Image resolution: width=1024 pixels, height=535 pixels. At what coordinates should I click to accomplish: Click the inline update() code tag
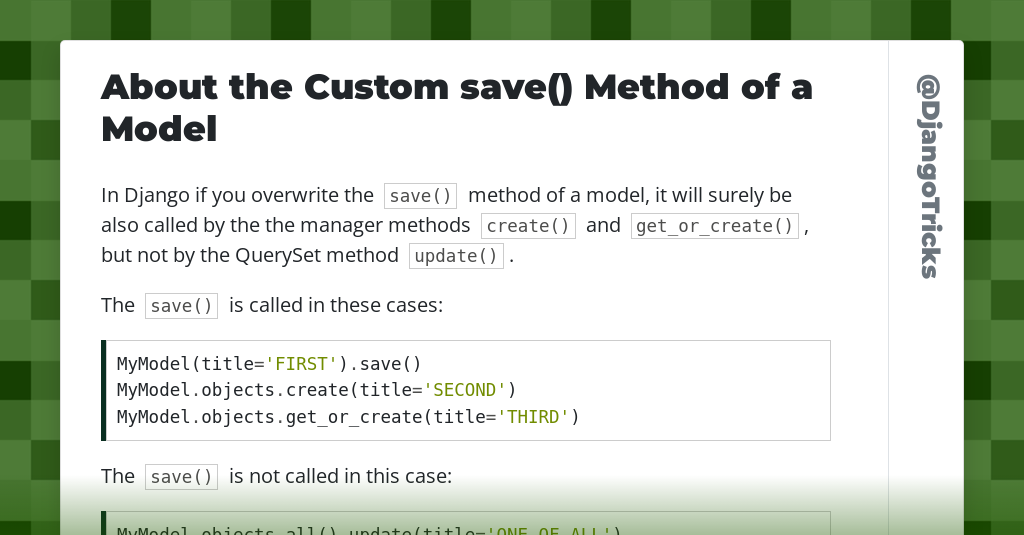456,256
